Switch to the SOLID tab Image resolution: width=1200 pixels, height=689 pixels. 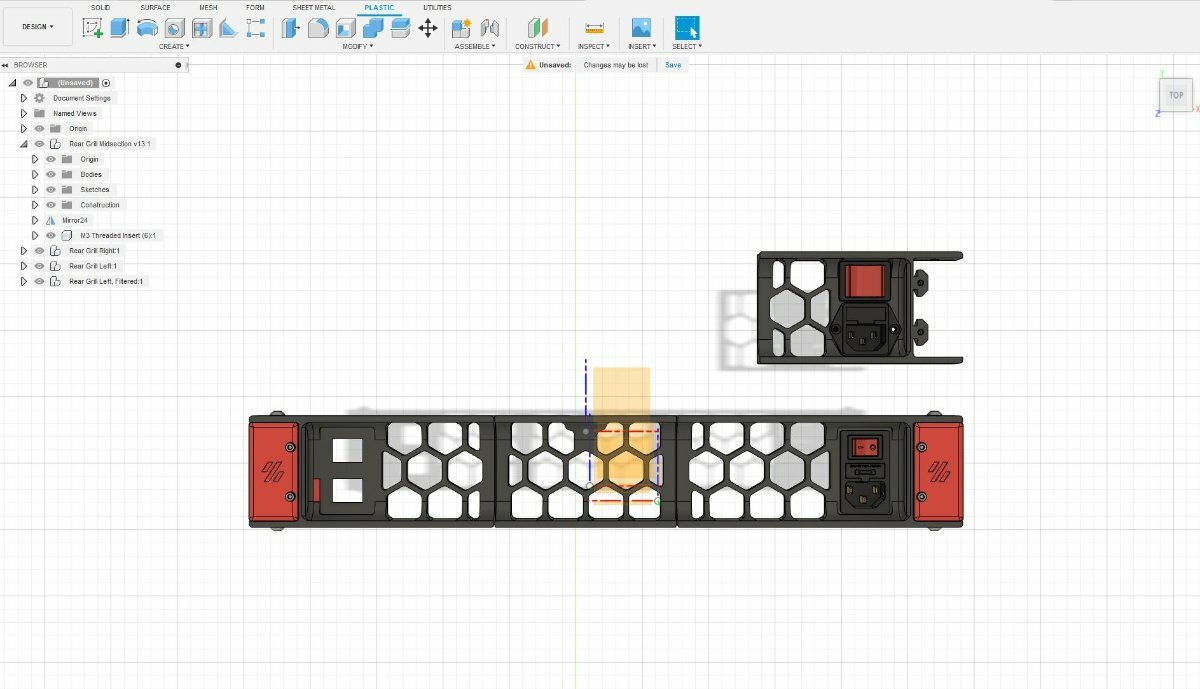tap(100, 7)
